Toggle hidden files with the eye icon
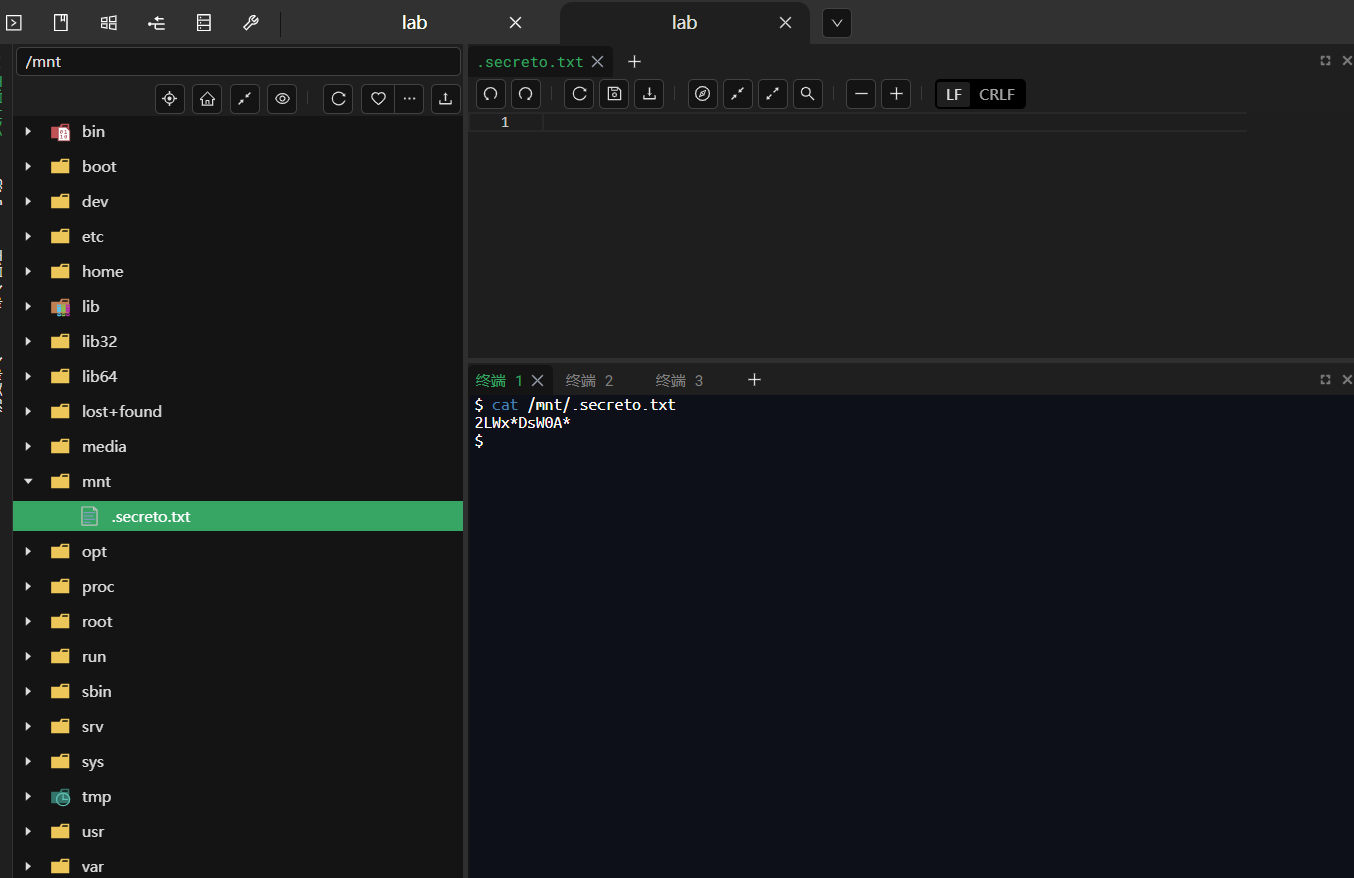 coord(283,99)
